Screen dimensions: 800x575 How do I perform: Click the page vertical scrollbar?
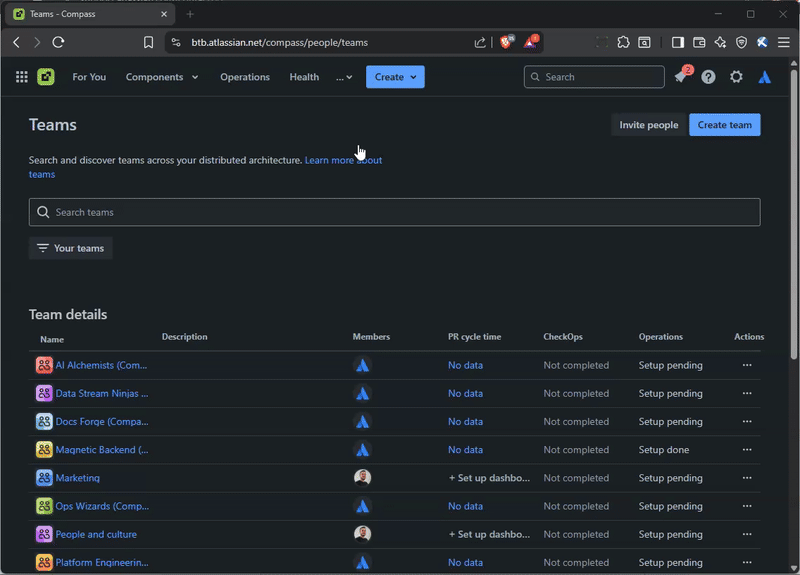(x=793, y=214)
